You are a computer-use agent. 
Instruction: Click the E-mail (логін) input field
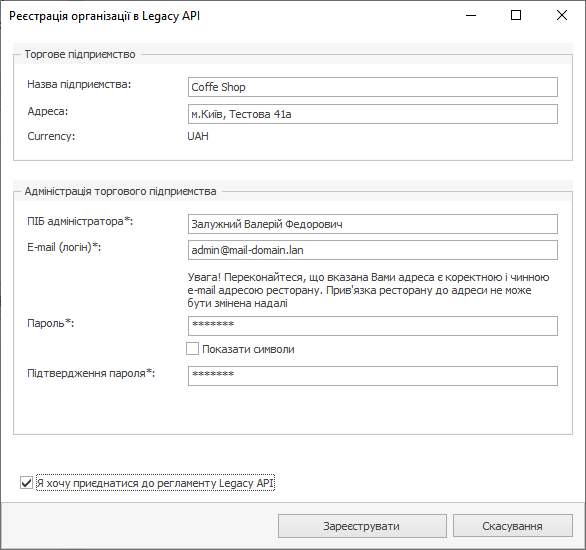tap(373, 250)
